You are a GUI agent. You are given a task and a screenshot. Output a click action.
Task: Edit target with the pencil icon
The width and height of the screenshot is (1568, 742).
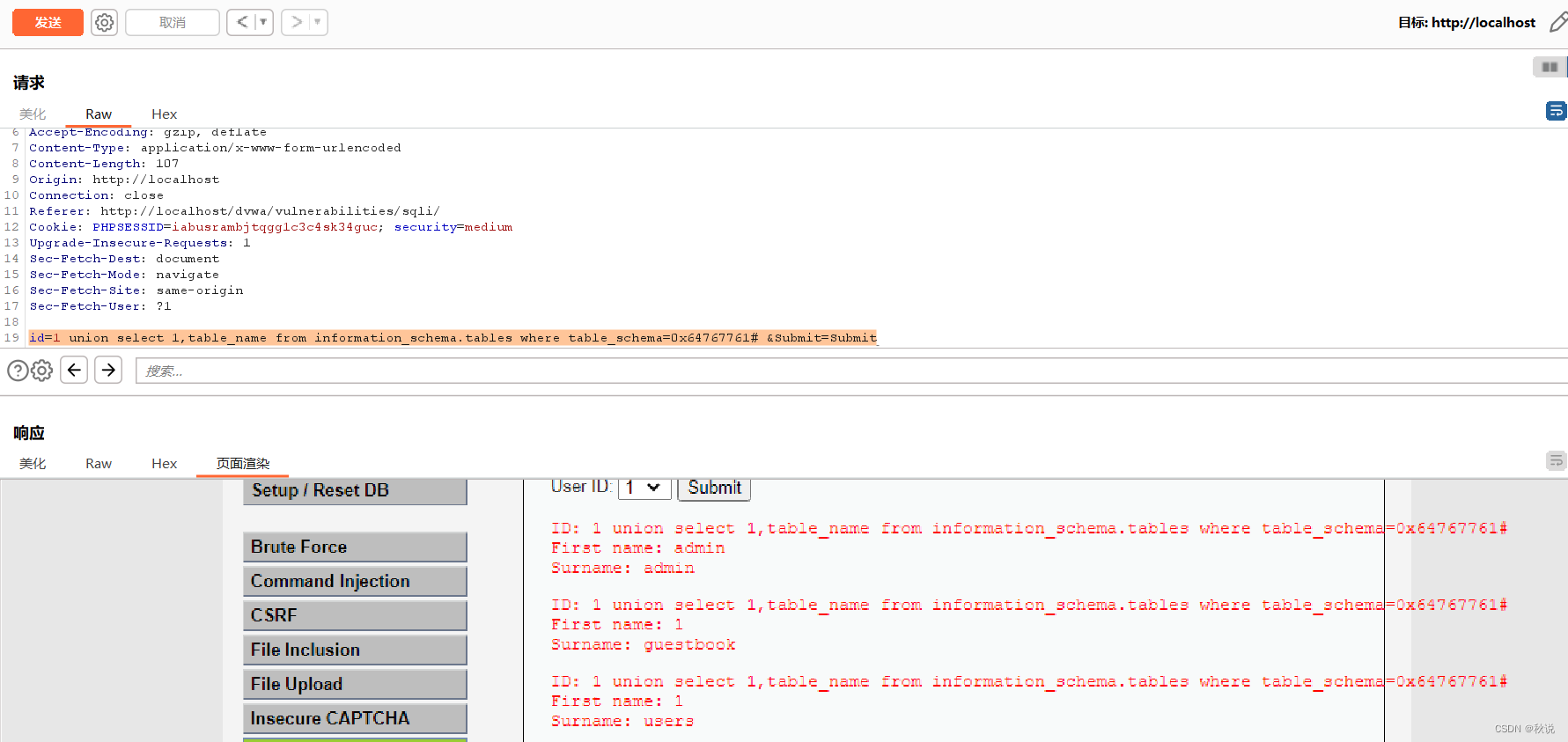coord(1557,23)
